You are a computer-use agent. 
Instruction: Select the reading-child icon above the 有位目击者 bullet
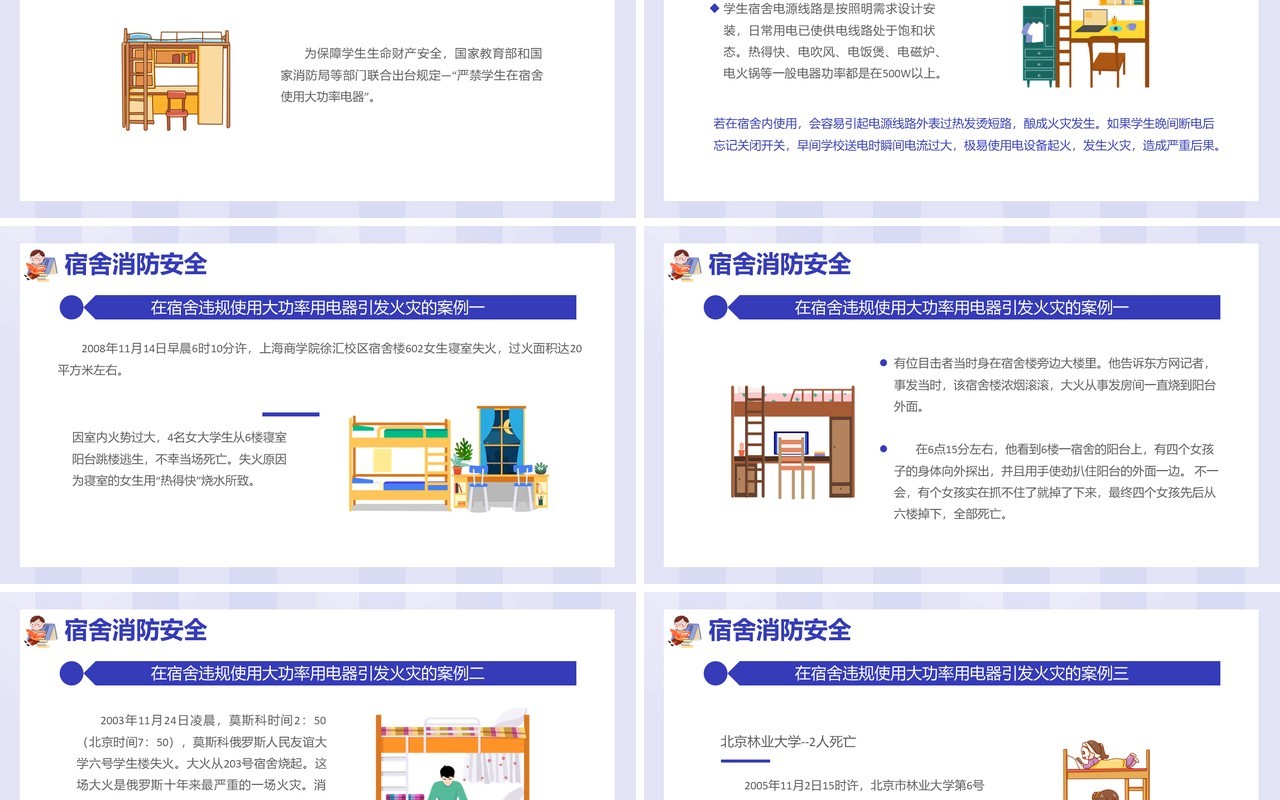(685, 265)
